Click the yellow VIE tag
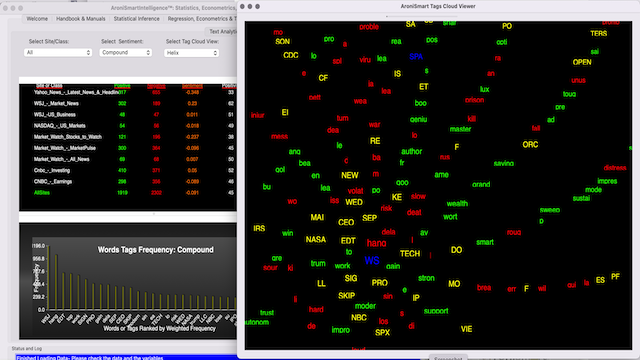The width and height of the screenshot is (640, 360). tap(467, 329)
